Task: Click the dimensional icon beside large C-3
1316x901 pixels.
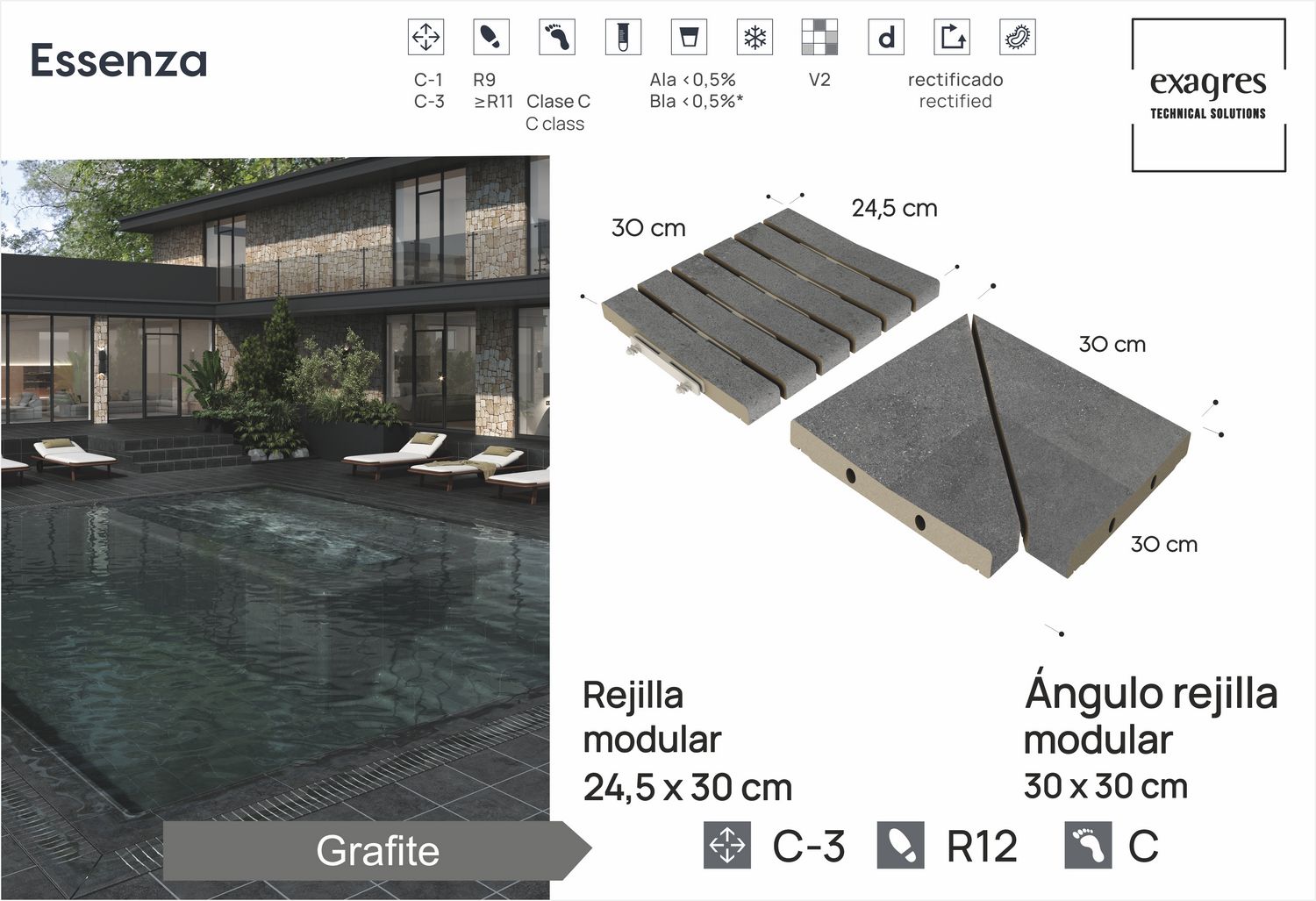Action: coord(727,846)
